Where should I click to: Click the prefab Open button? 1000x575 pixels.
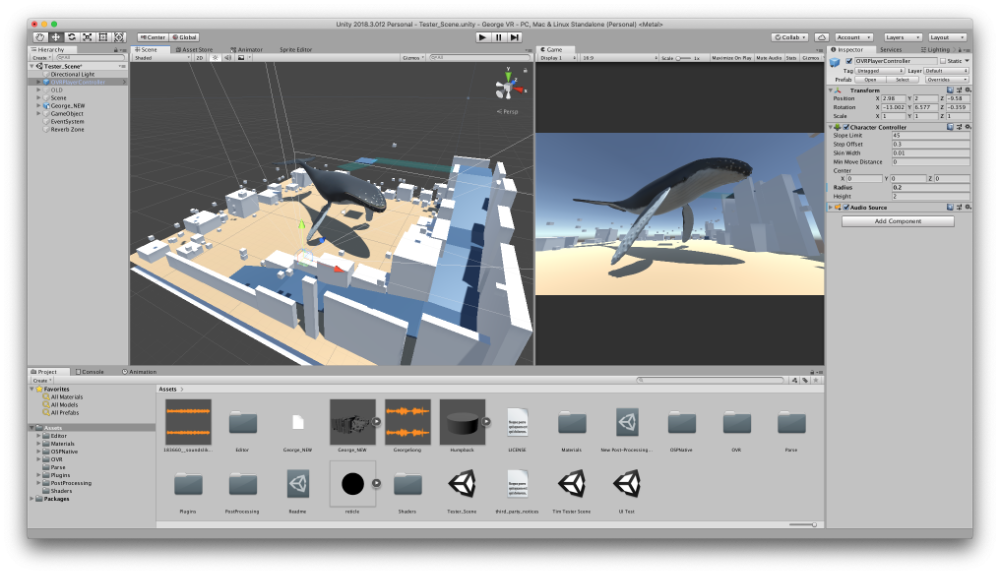870,80
